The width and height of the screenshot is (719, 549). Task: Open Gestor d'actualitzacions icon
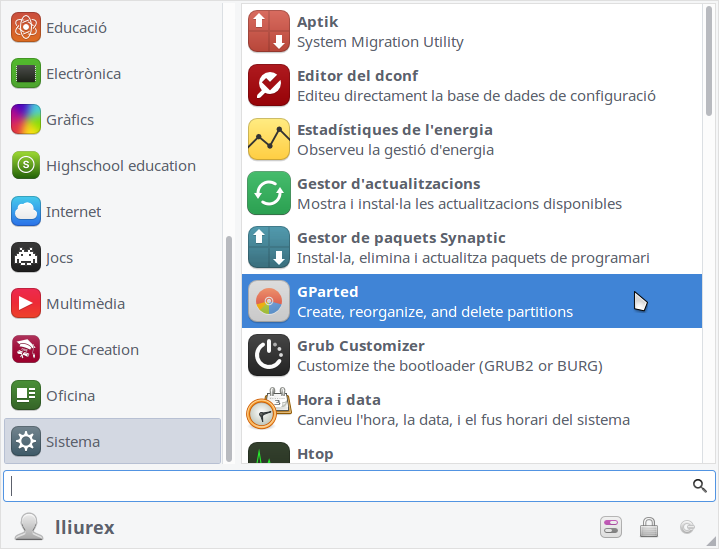(x=268, y=194)
